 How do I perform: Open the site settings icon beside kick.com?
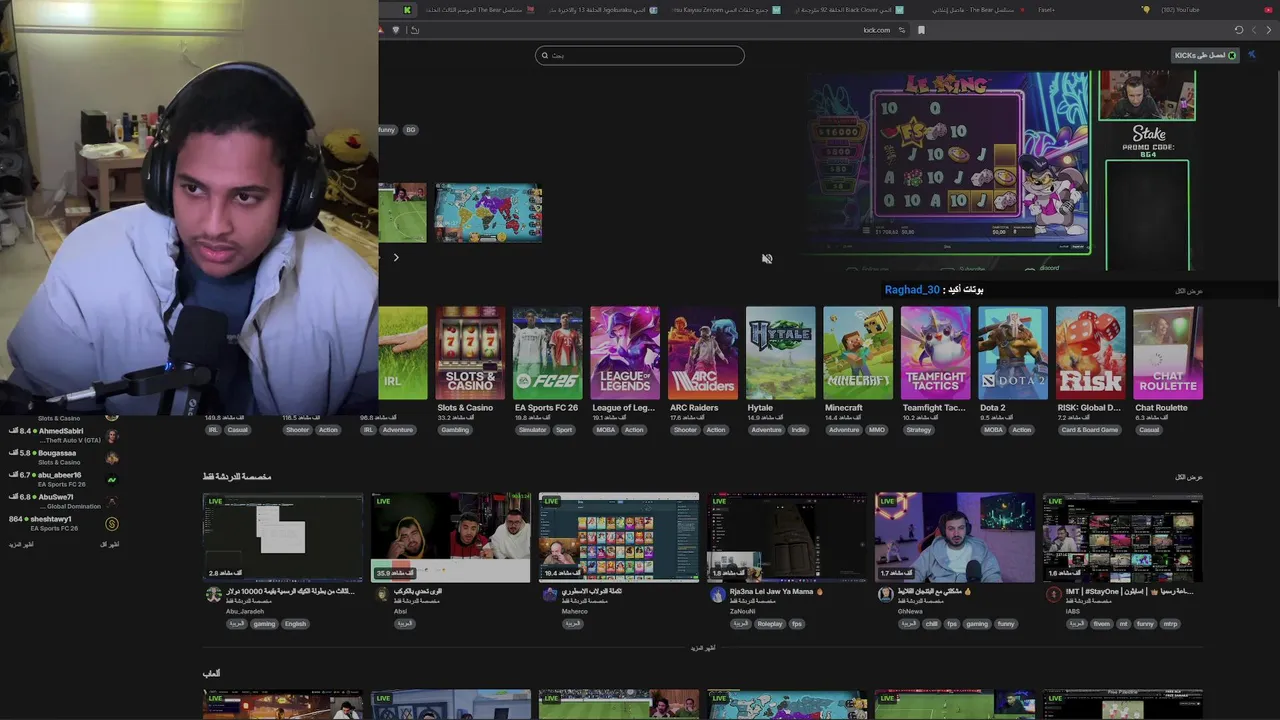(902, 30)
